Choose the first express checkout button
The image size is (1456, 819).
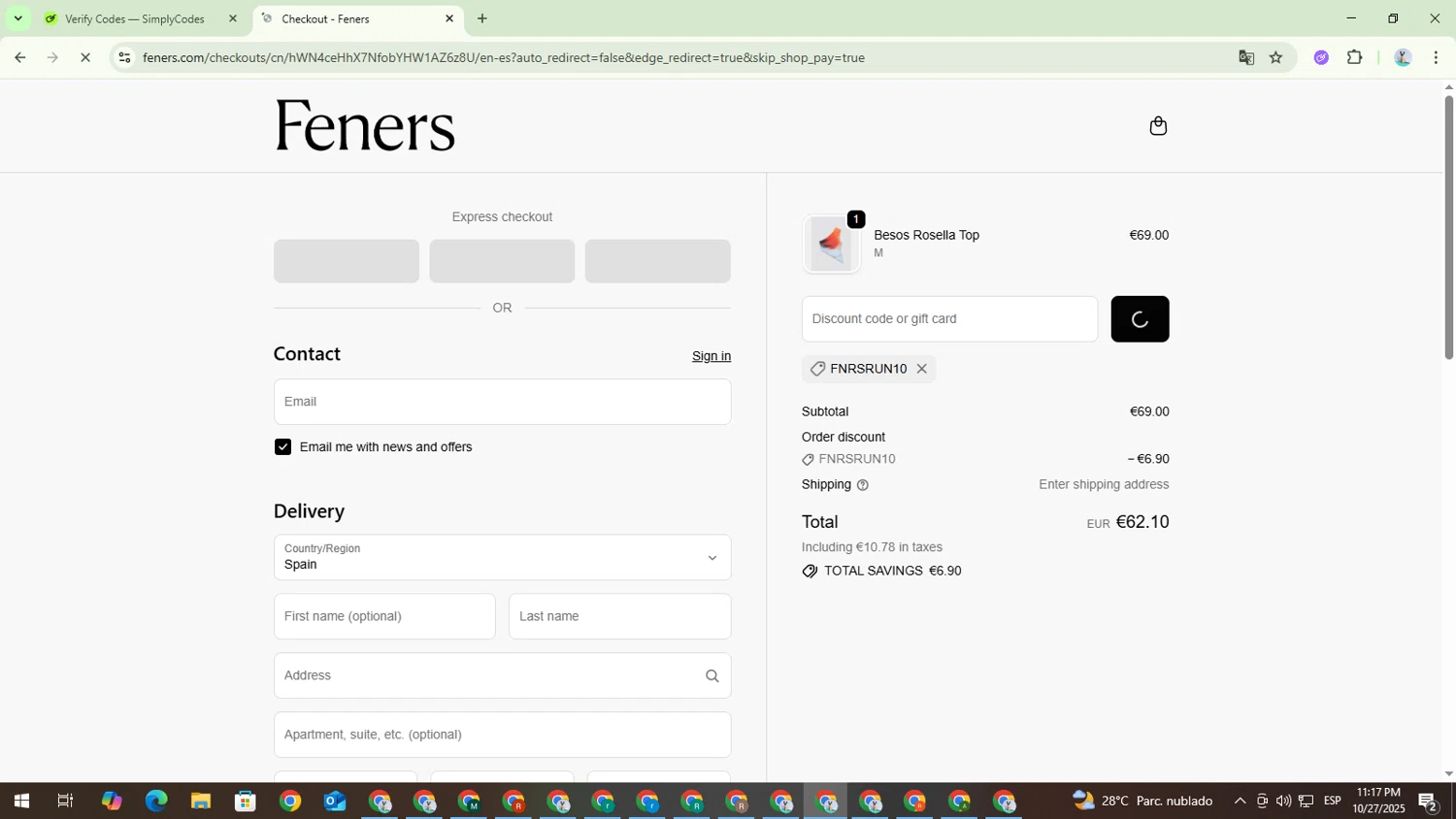tap(347, 261)
